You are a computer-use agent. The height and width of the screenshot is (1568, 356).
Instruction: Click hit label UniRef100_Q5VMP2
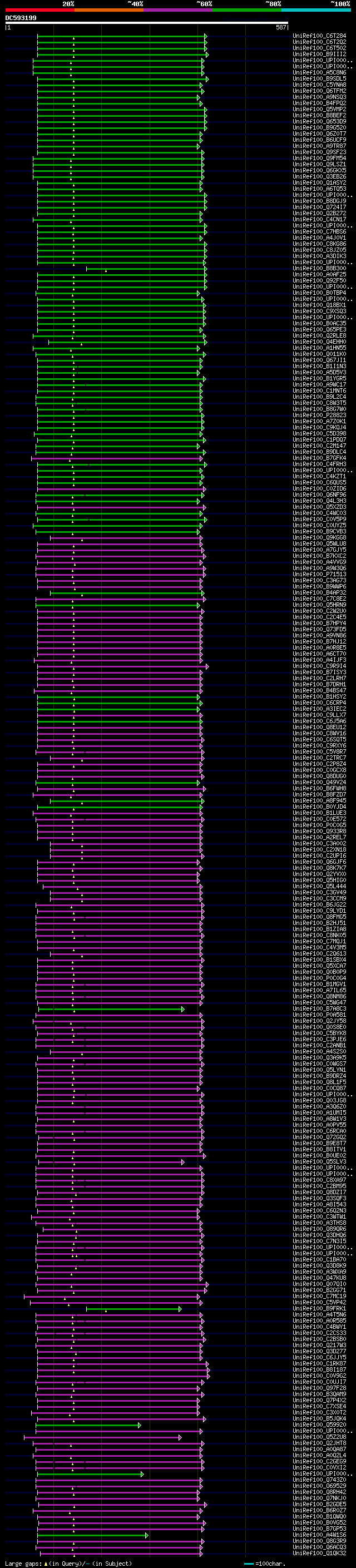point(319,109)
